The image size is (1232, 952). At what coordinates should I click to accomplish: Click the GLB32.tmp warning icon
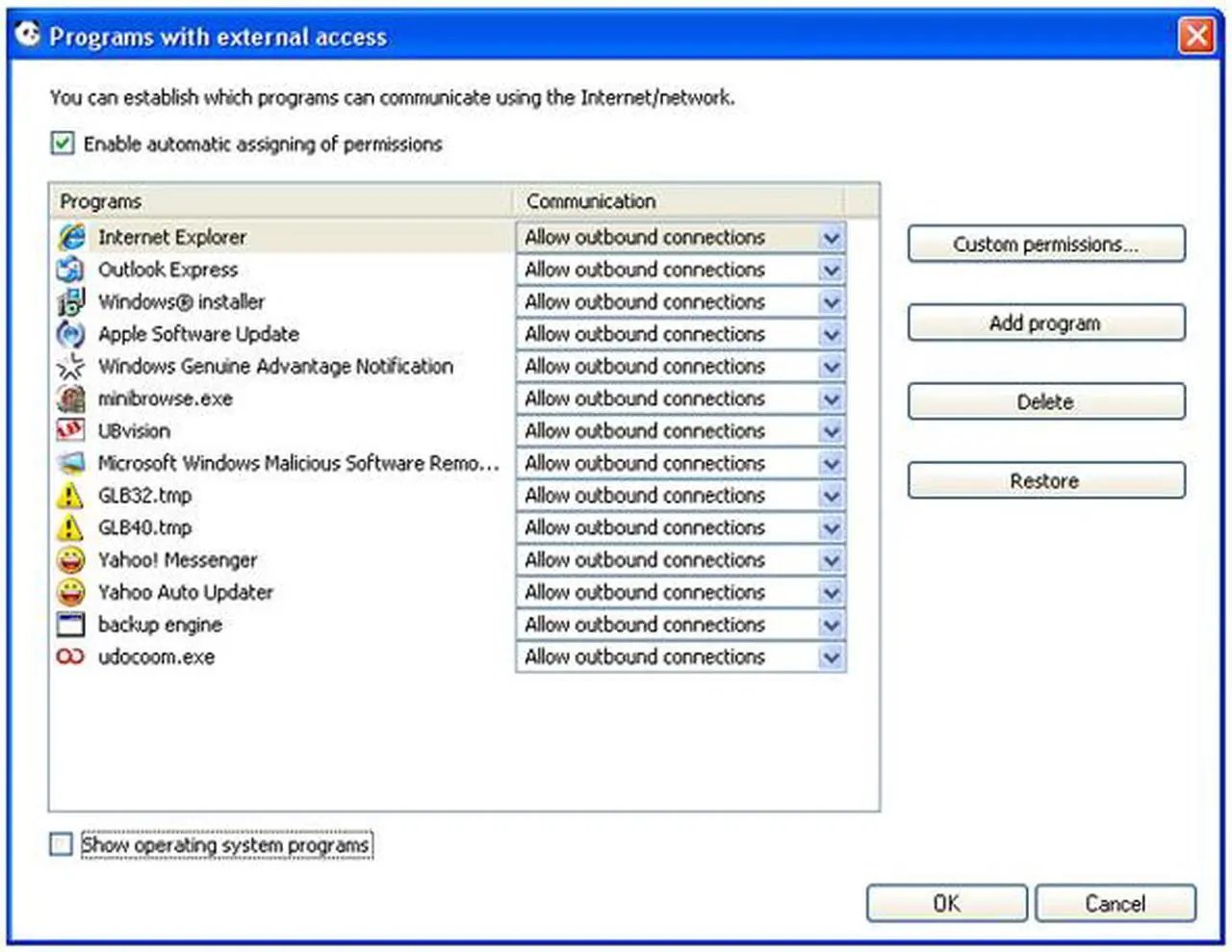[71, 496]
